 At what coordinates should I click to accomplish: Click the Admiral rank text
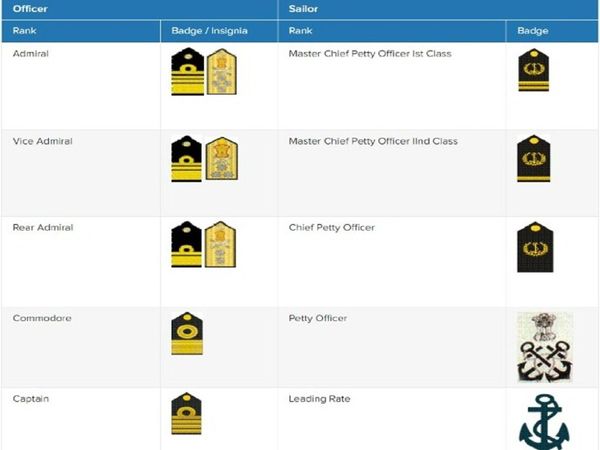(30, 54)
